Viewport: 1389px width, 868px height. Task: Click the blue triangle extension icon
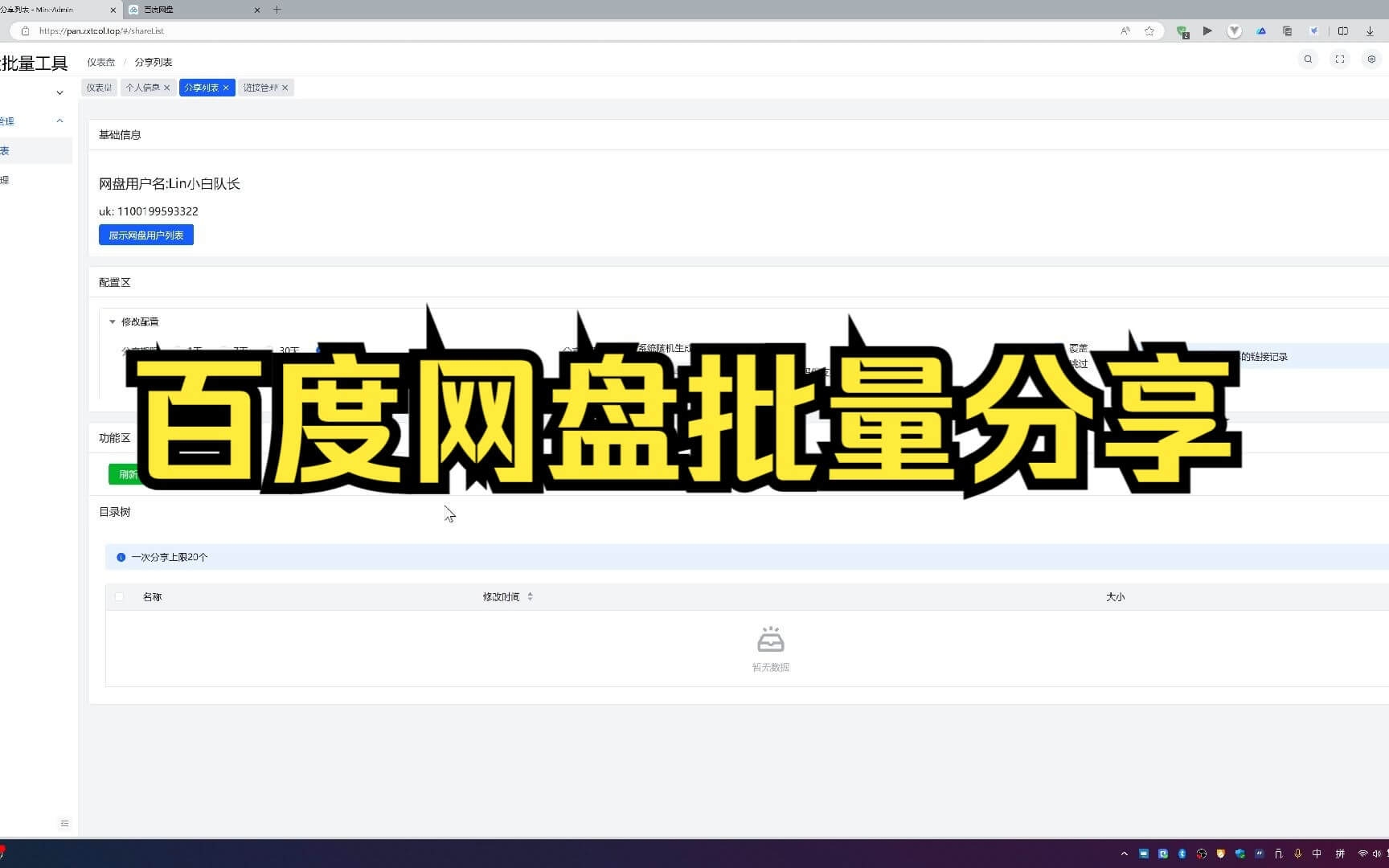[1261, 31]
